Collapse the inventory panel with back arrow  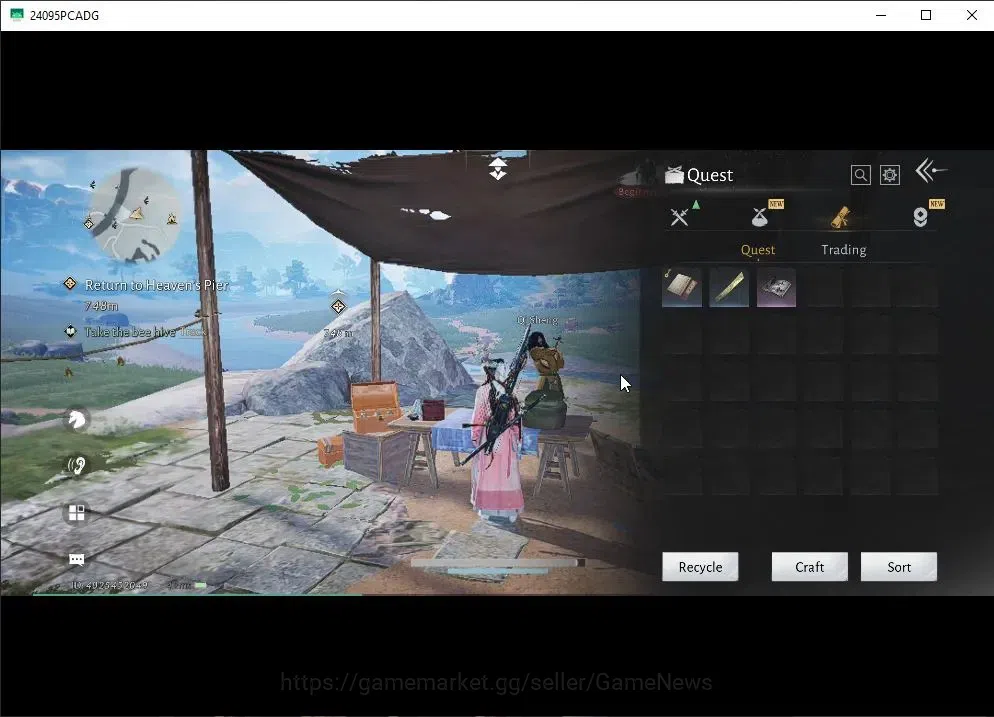pos(931,171)
